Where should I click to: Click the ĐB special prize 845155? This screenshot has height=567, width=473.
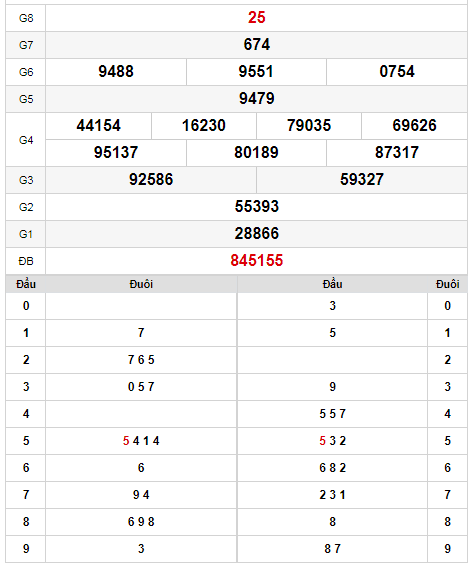pos(256,261)
